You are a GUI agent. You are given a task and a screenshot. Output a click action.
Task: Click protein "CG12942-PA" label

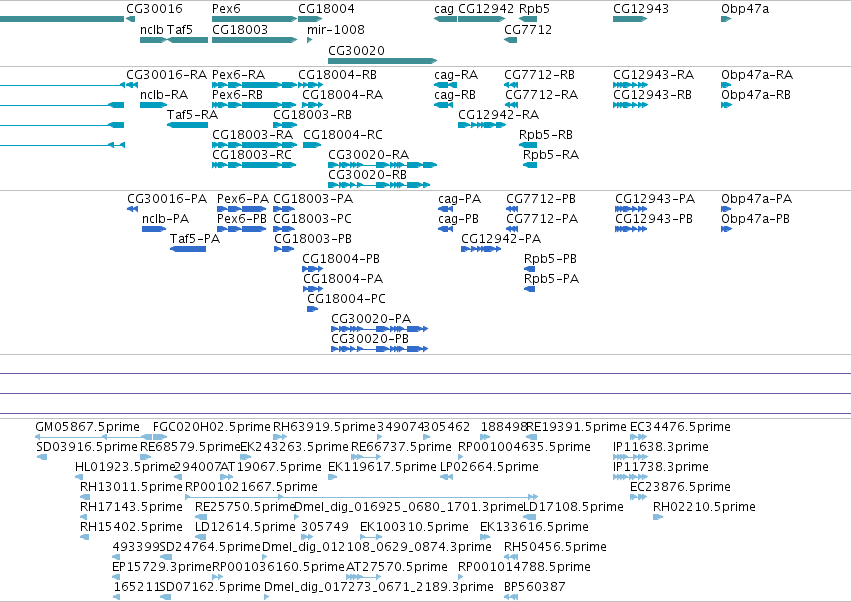click(x=501, y=239)
